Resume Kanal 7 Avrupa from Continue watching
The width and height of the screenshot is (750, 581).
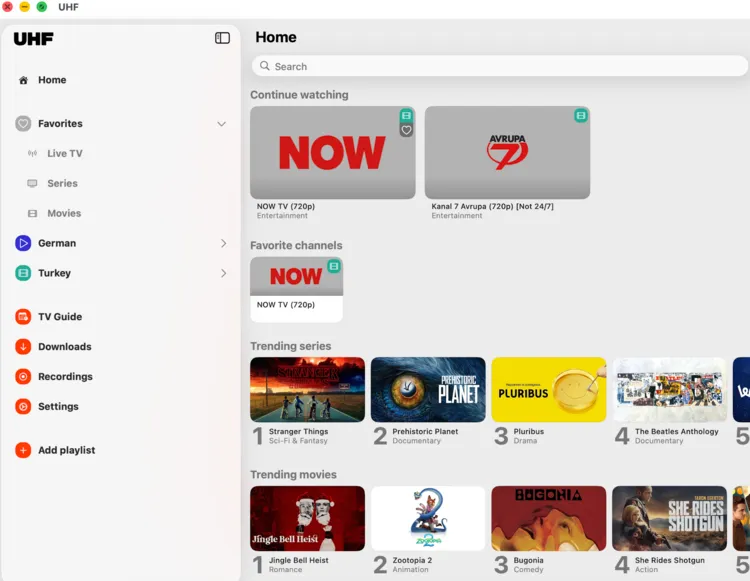507,153
